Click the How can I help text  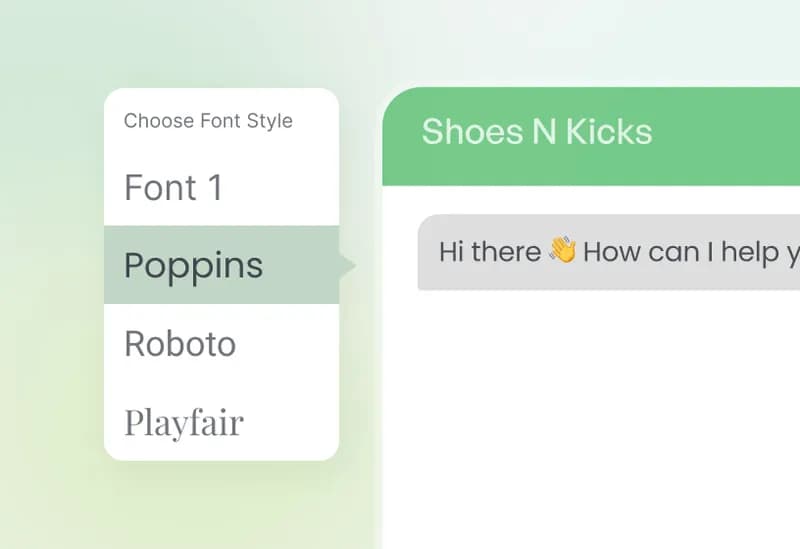pos(691,252)
